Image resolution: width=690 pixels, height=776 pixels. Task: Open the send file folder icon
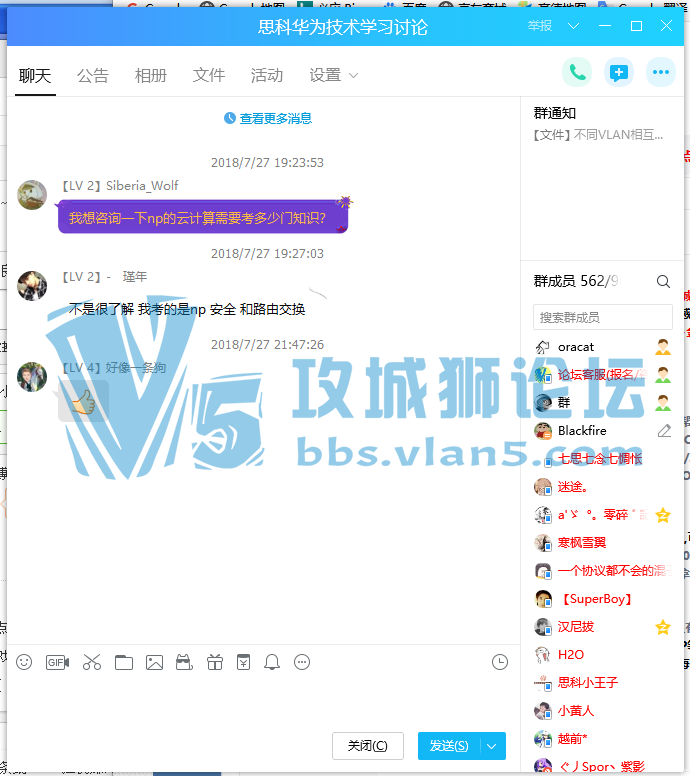coord(124,662)
